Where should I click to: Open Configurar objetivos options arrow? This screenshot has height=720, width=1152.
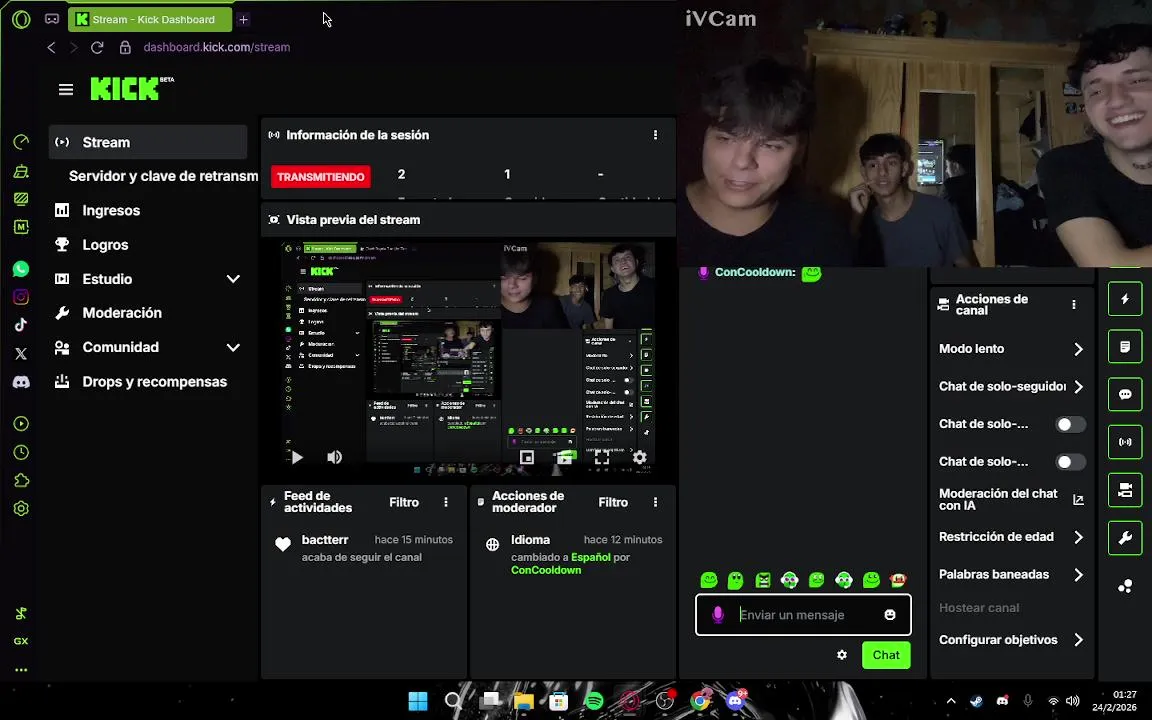click(x=1078, y=640)
